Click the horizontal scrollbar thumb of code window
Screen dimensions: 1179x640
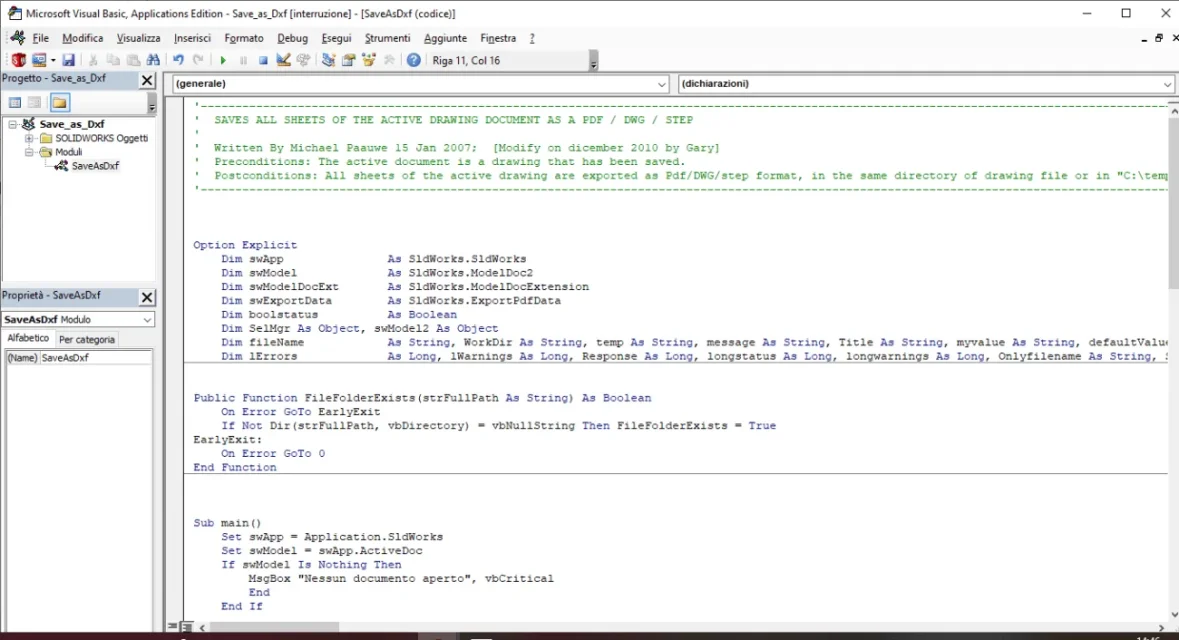tap(274, 627)
